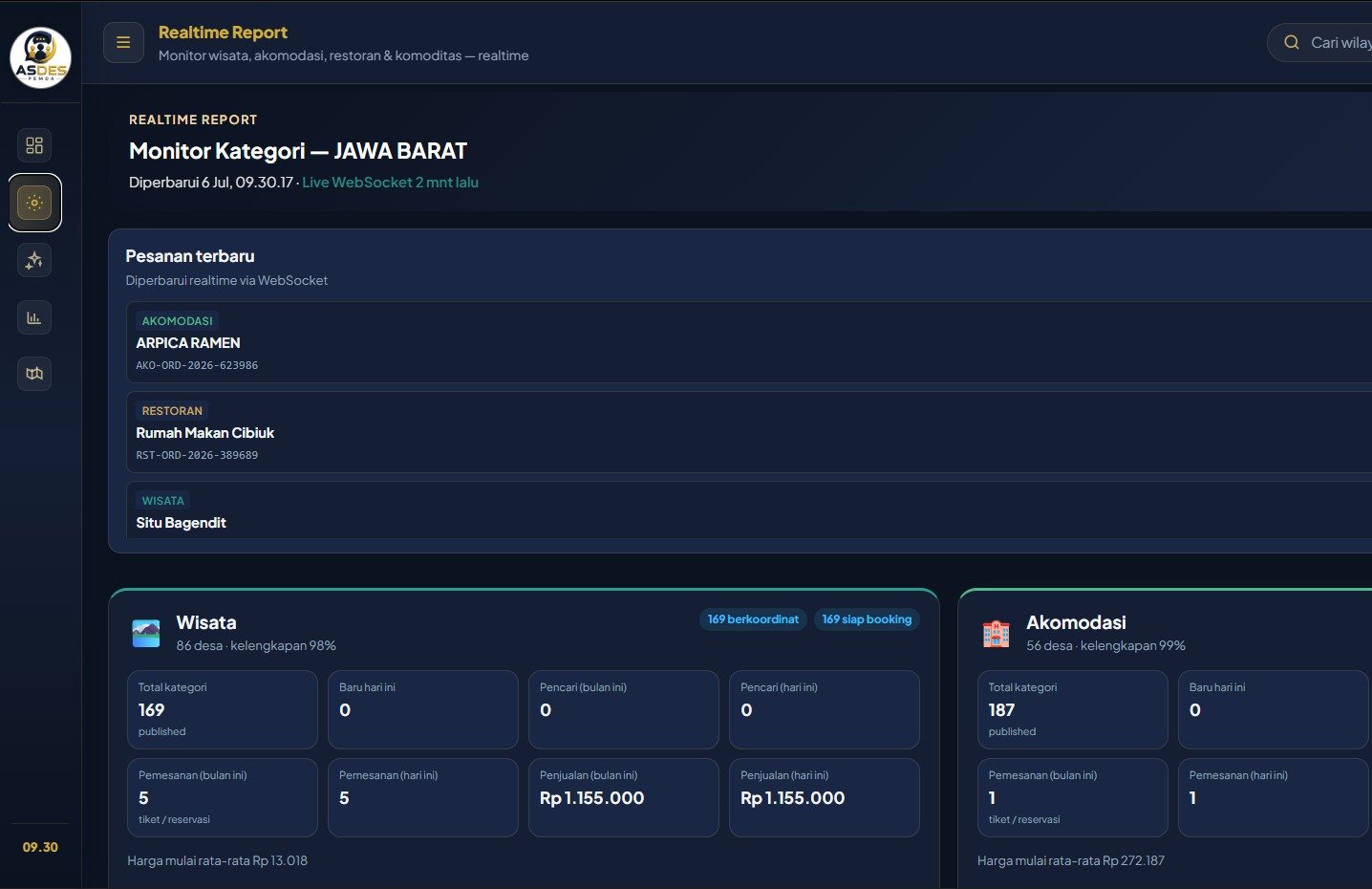Click Akomodasi Pemesanan (bulan ini) card
This screenshot has width=1372, height=889.
1073,797
